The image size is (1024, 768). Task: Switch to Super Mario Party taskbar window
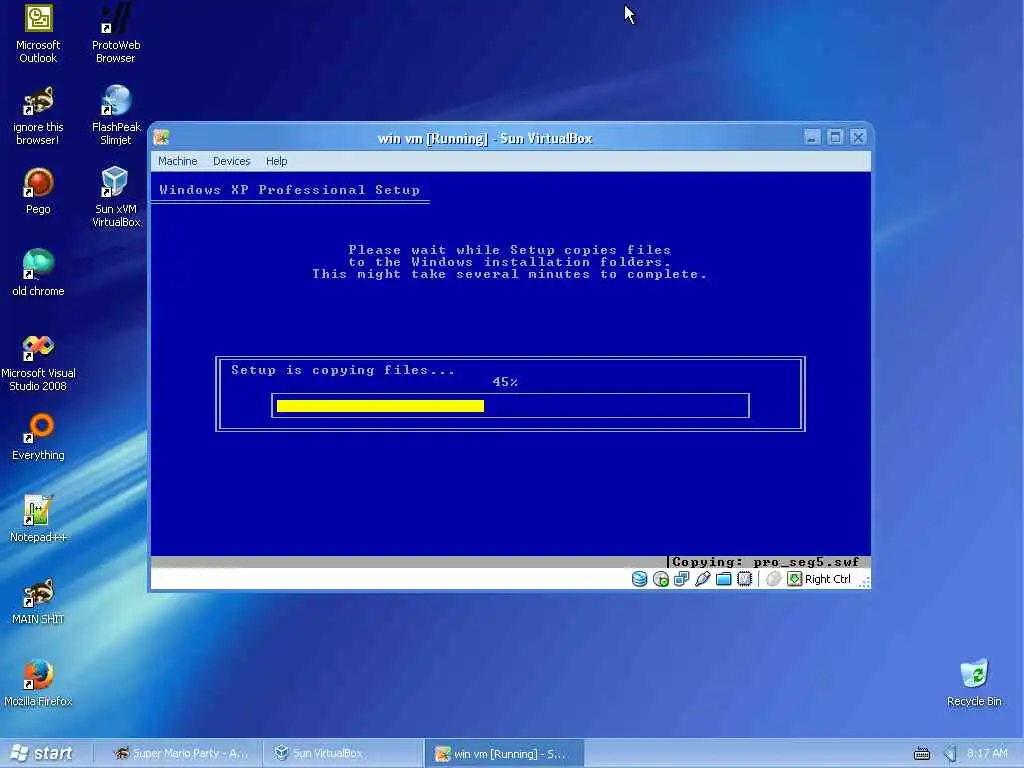[x=180, y=754]
